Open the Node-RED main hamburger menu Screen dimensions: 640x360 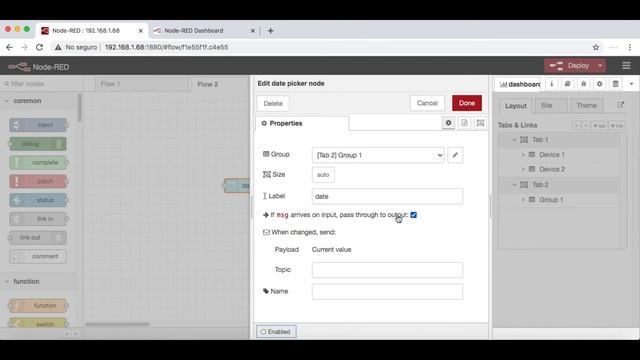tap(626, 66)
